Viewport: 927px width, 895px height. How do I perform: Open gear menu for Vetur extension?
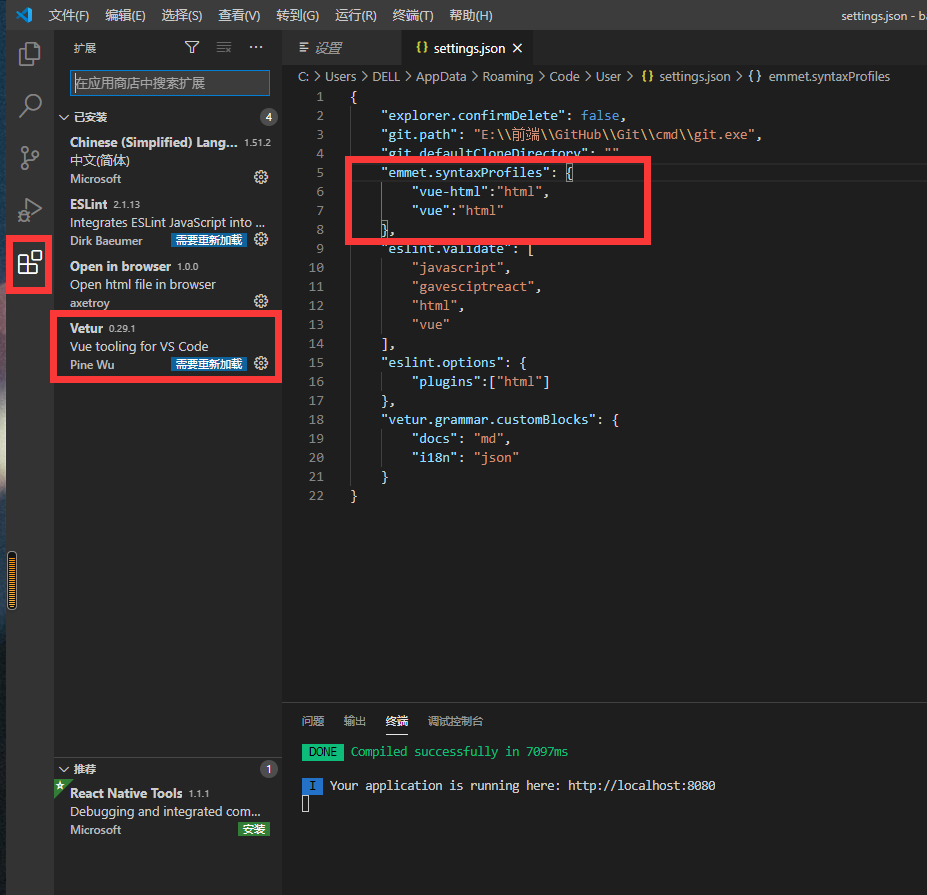pos(261,364)
